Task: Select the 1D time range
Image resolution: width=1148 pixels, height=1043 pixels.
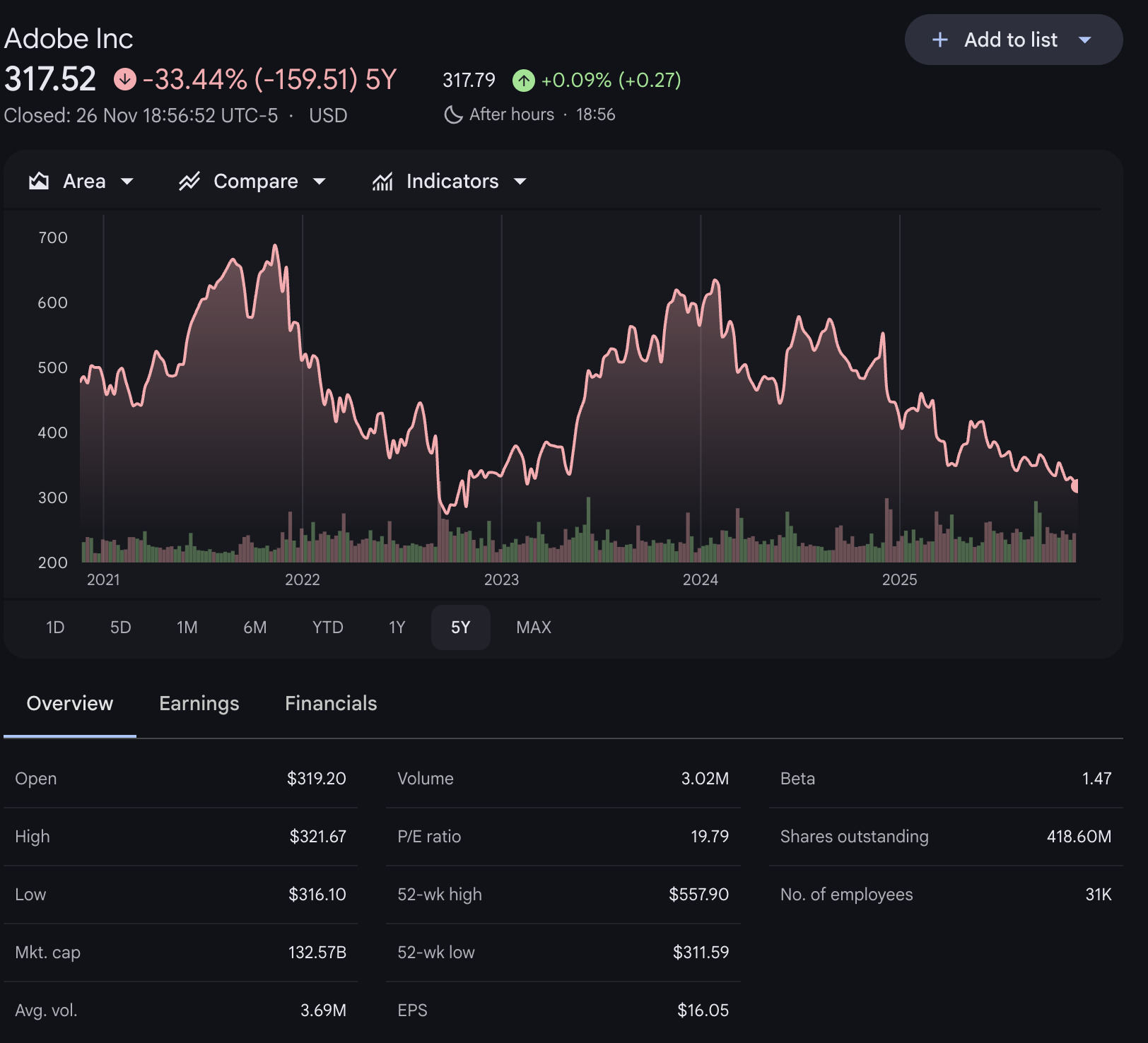Action: pos(55,627)
